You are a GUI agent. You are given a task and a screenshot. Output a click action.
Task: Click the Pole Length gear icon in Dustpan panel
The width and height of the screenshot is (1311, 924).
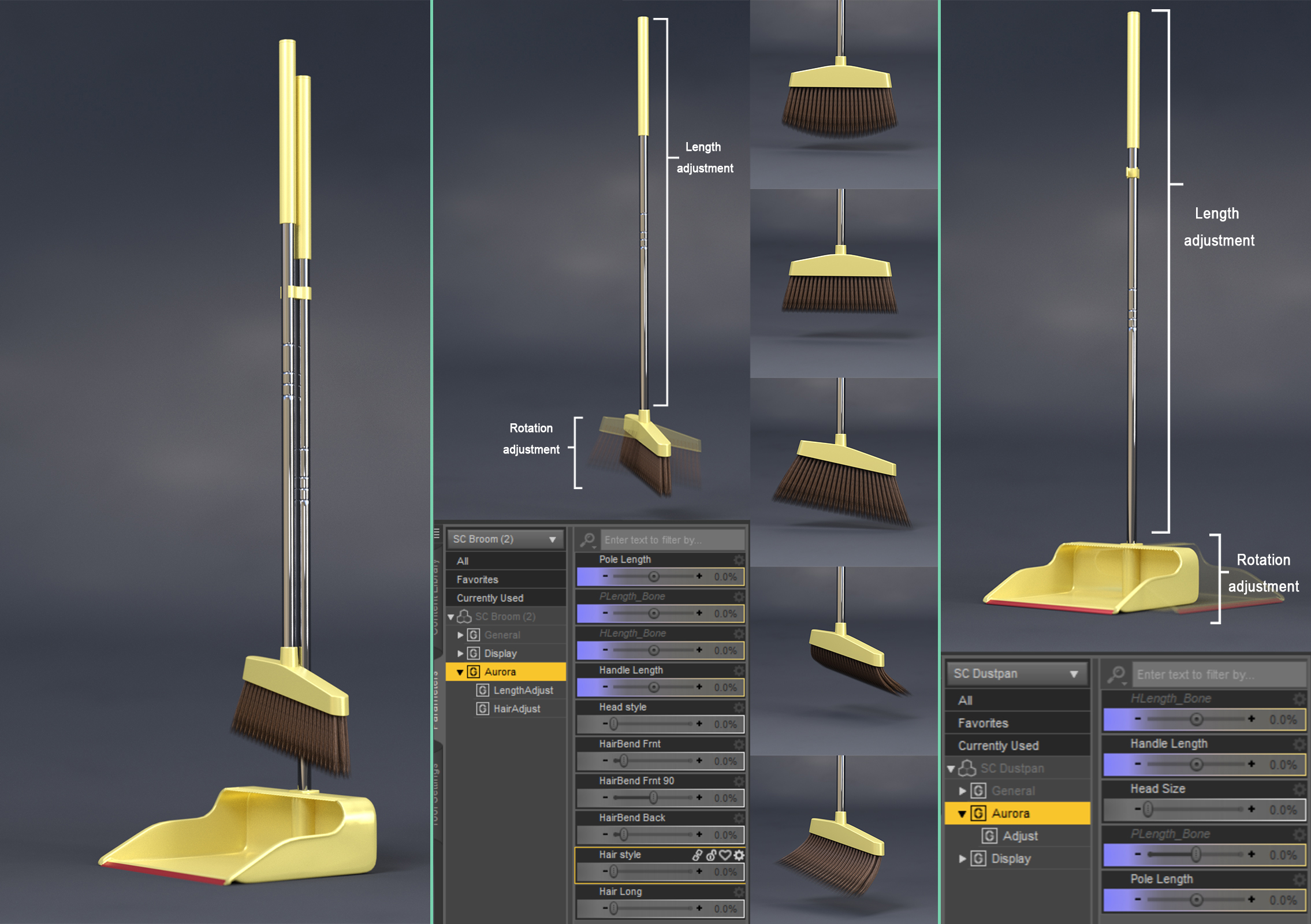(x=1299, y=880)
